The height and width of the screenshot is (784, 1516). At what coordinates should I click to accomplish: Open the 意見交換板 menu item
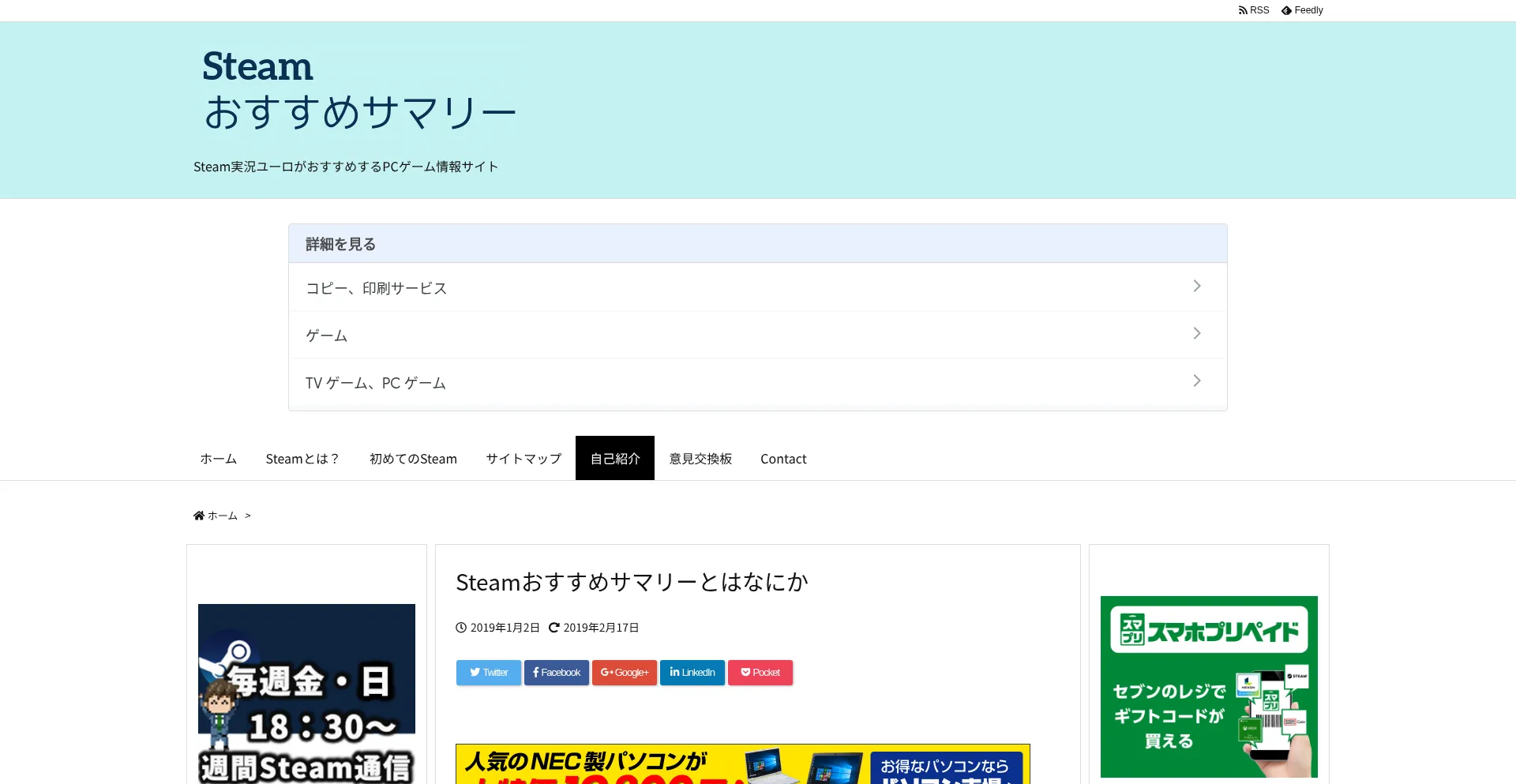700,459
